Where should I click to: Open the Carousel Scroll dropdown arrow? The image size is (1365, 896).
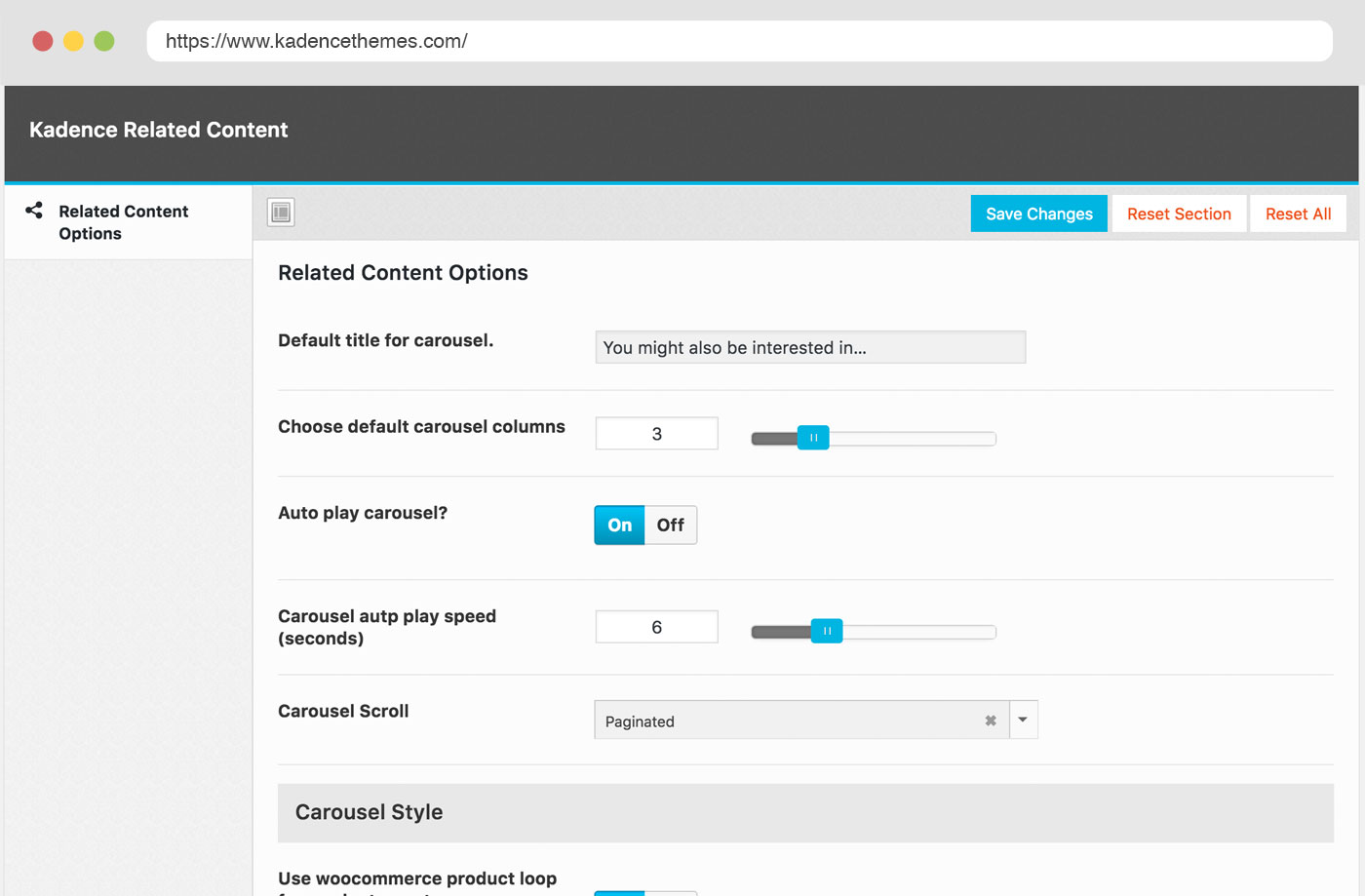click(x=1023, y=720)
